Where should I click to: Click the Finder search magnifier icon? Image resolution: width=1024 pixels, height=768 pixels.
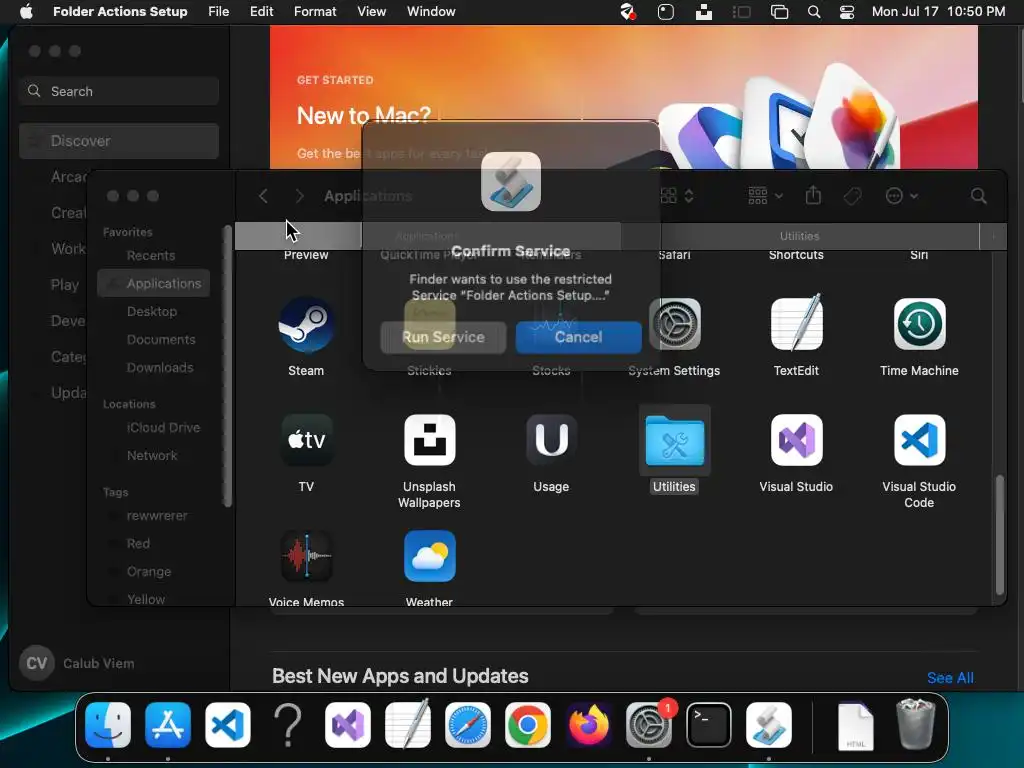pos(978,196)
